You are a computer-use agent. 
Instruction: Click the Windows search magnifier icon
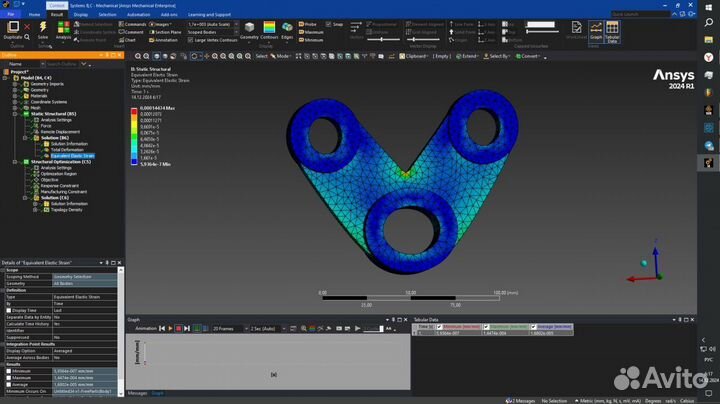click(x=709, y=22)
